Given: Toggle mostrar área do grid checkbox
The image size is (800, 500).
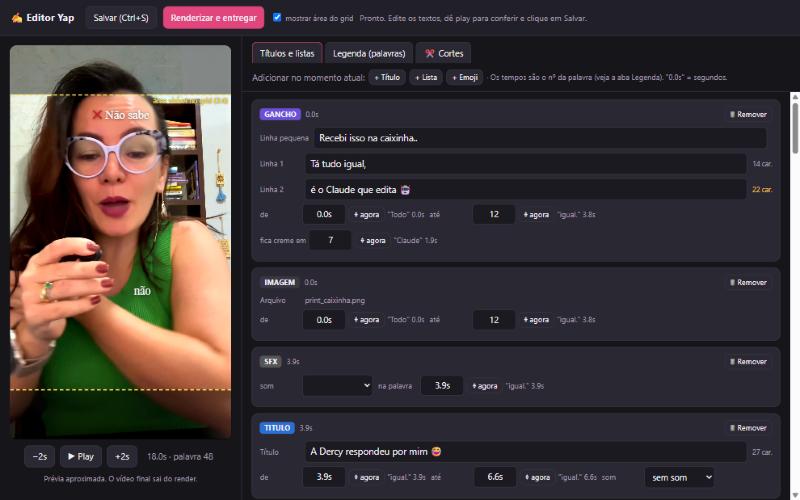Looking at the screenshot, I should coord(277,17).
